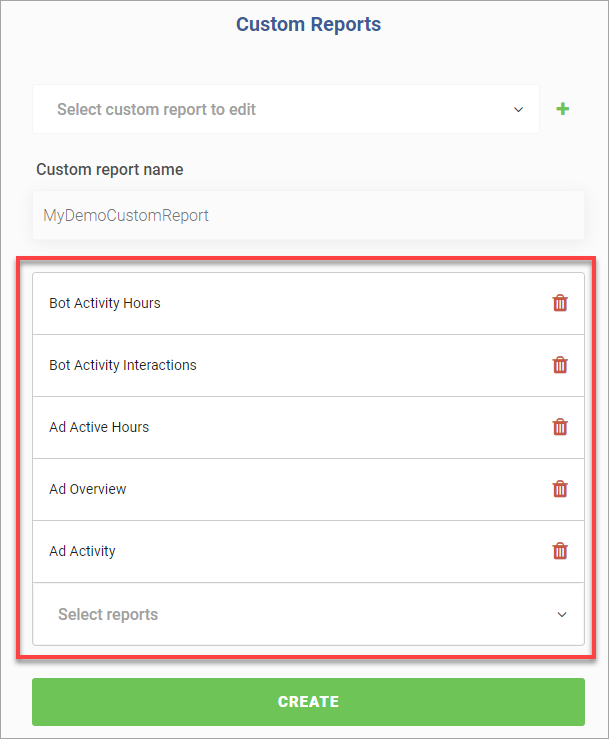Choose the Ad Activity list item
609x739 pixels.
(308, 551)
